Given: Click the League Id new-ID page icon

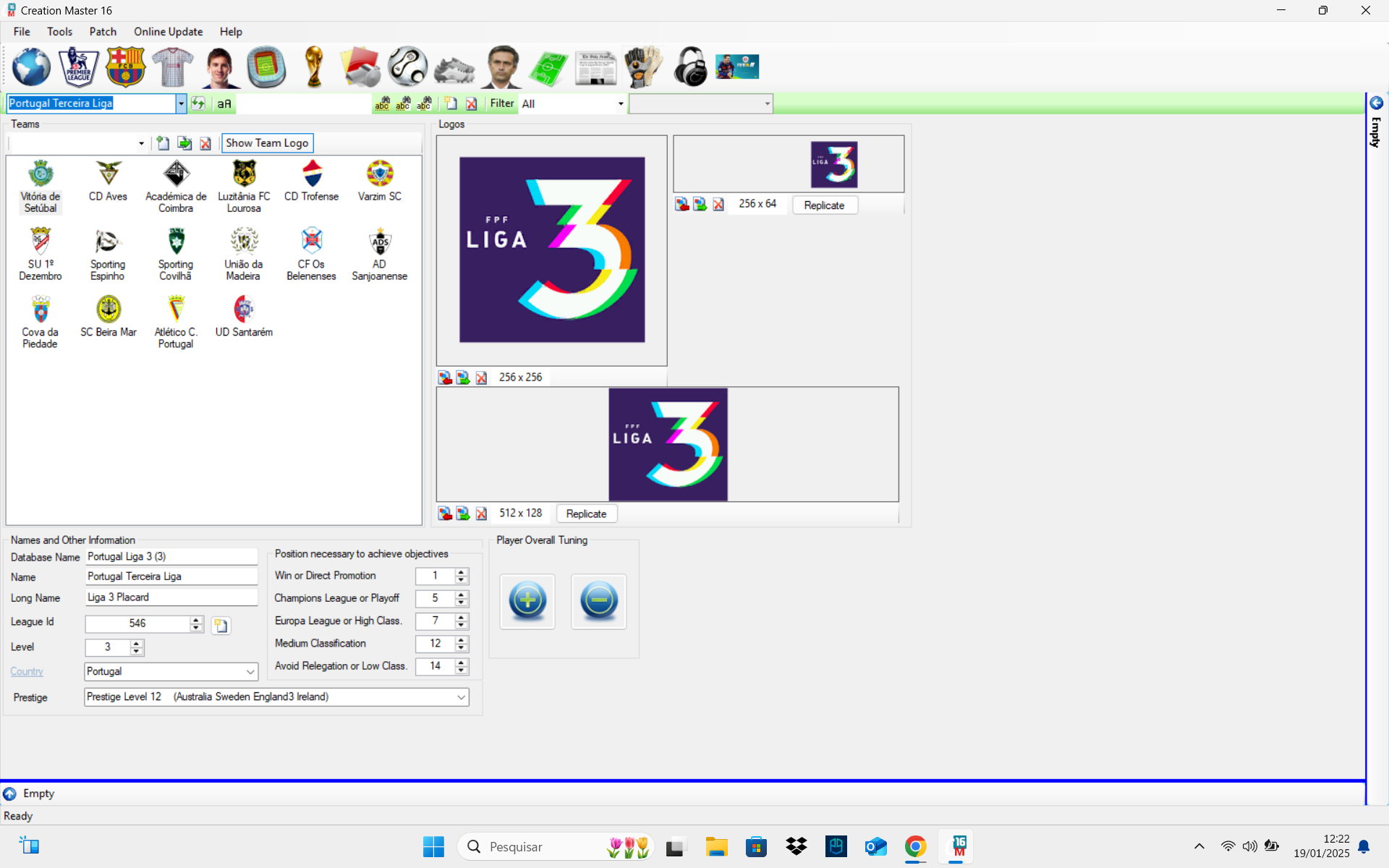Looking at the screenshot, I should click(221, 625).
